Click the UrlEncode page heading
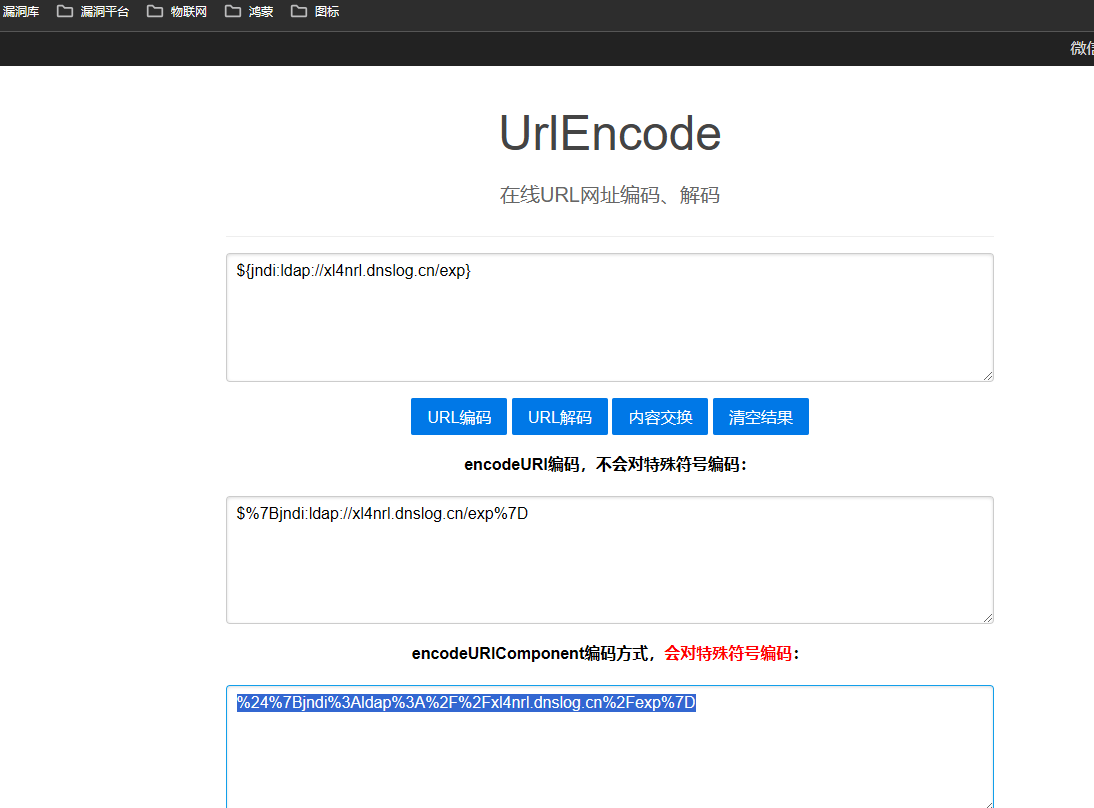 coord(610,133)
